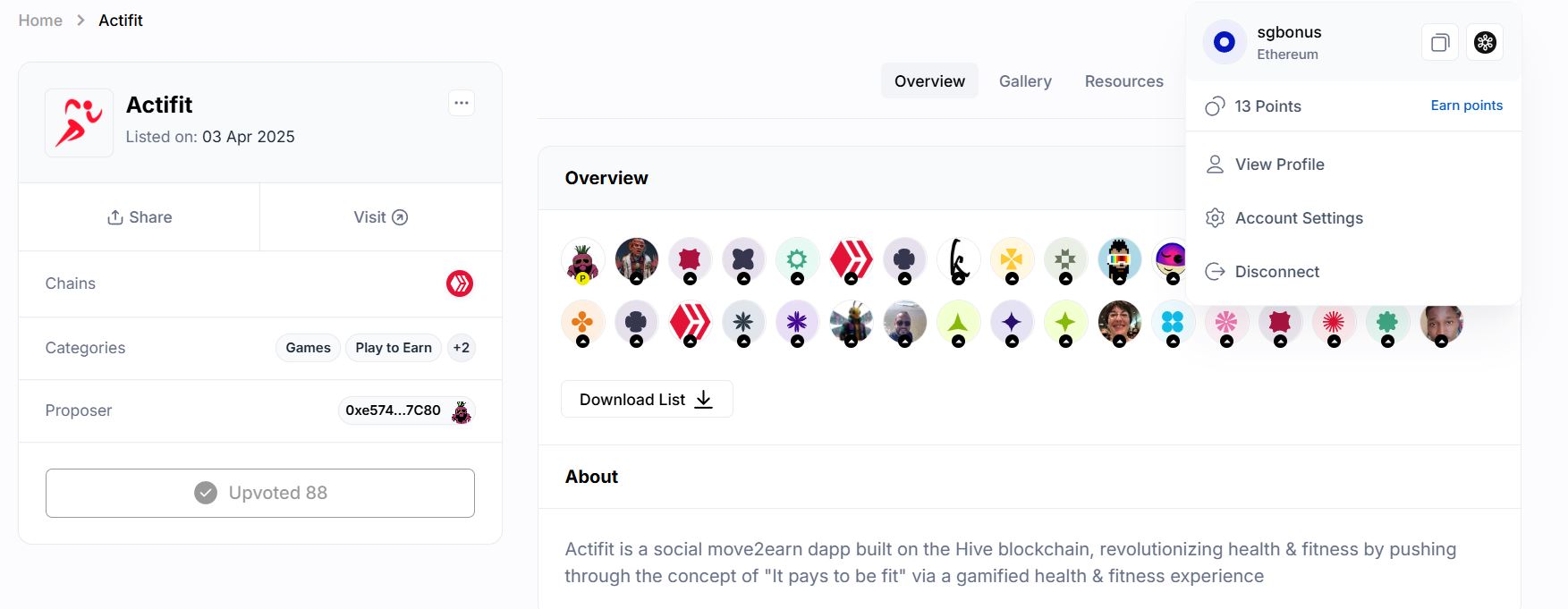Click the Actifit breadcrumb text
This screenshot has width=1568, height=609.
[x=121, y=21]
